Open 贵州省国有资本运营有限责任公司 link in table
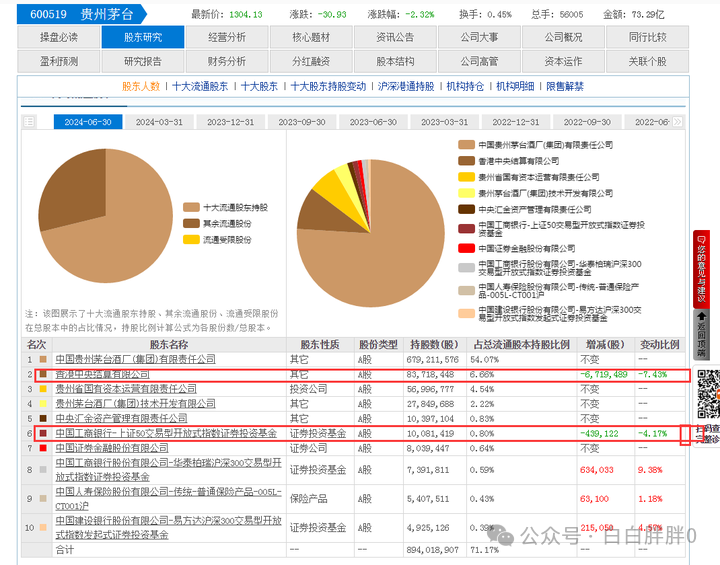This screenshot has width=720, height=565. 126,389
